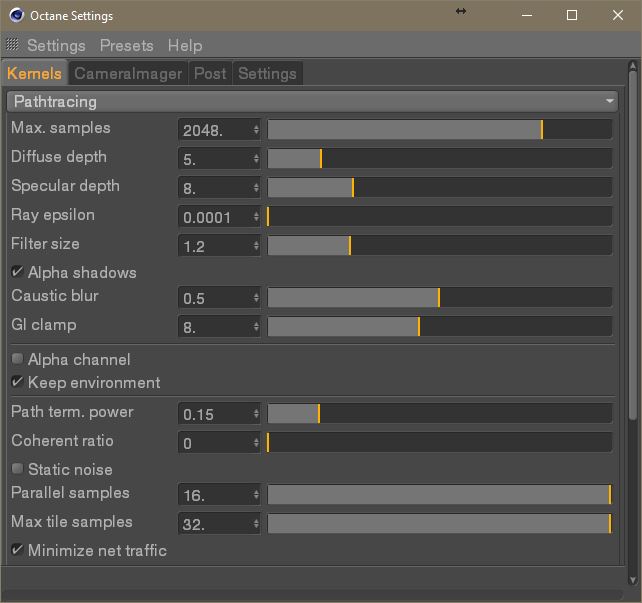Open the Pathtracing kernel type dropdown
The image size is (642, 603).
coord(314,101)
